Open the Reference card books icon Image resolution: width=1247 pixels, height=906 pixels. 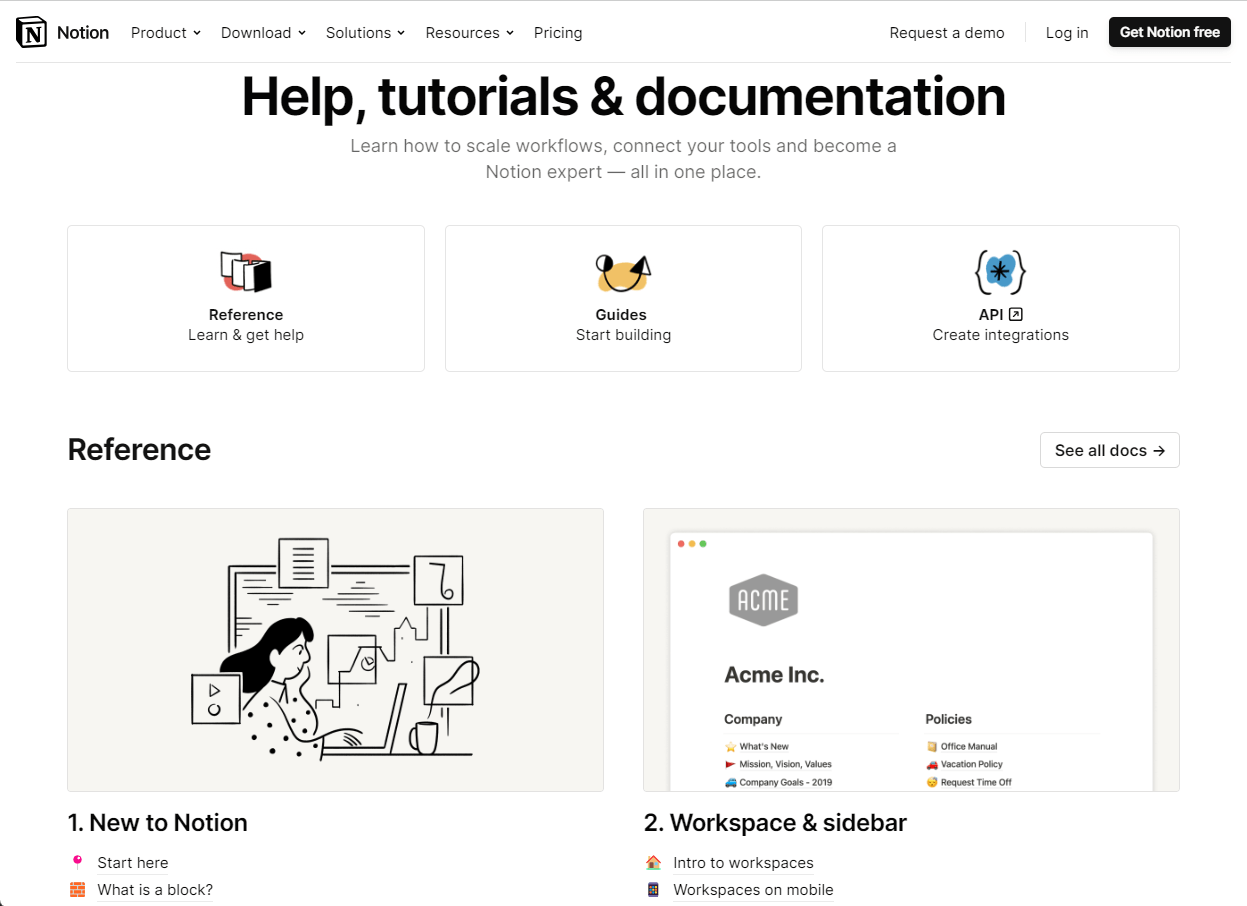tap(246, 271)
